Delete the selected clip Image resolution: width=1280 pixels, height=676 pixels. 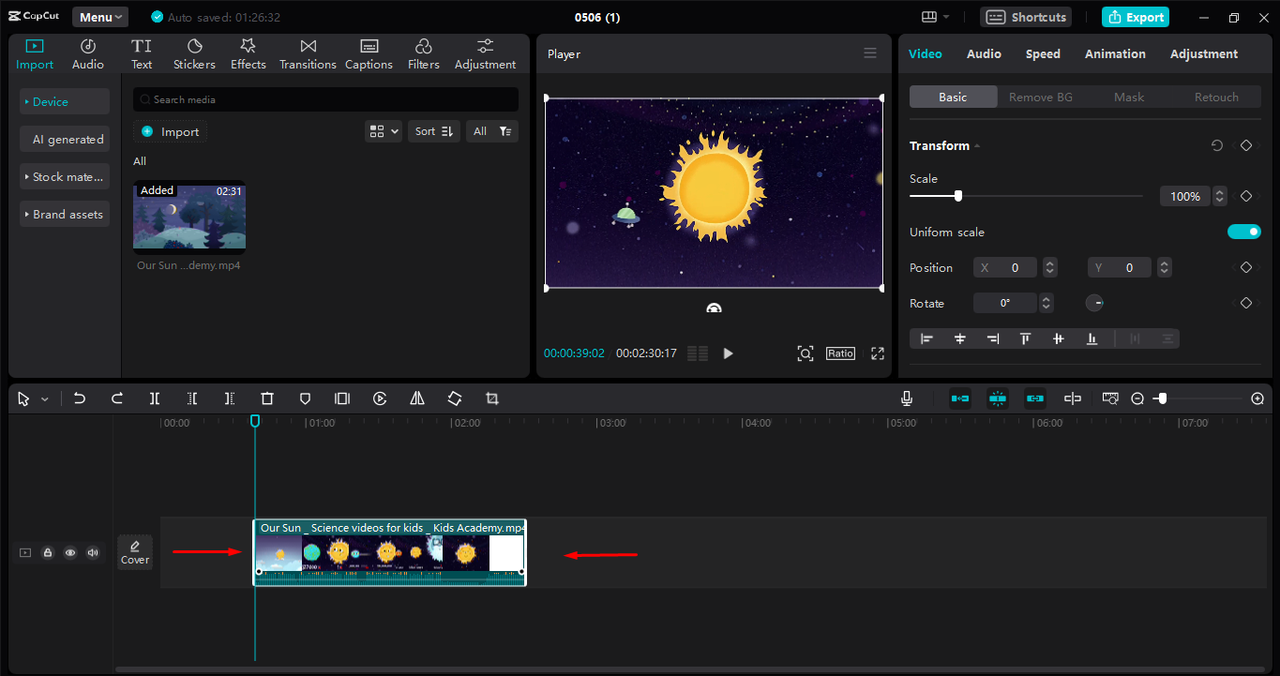click(267, 399)
